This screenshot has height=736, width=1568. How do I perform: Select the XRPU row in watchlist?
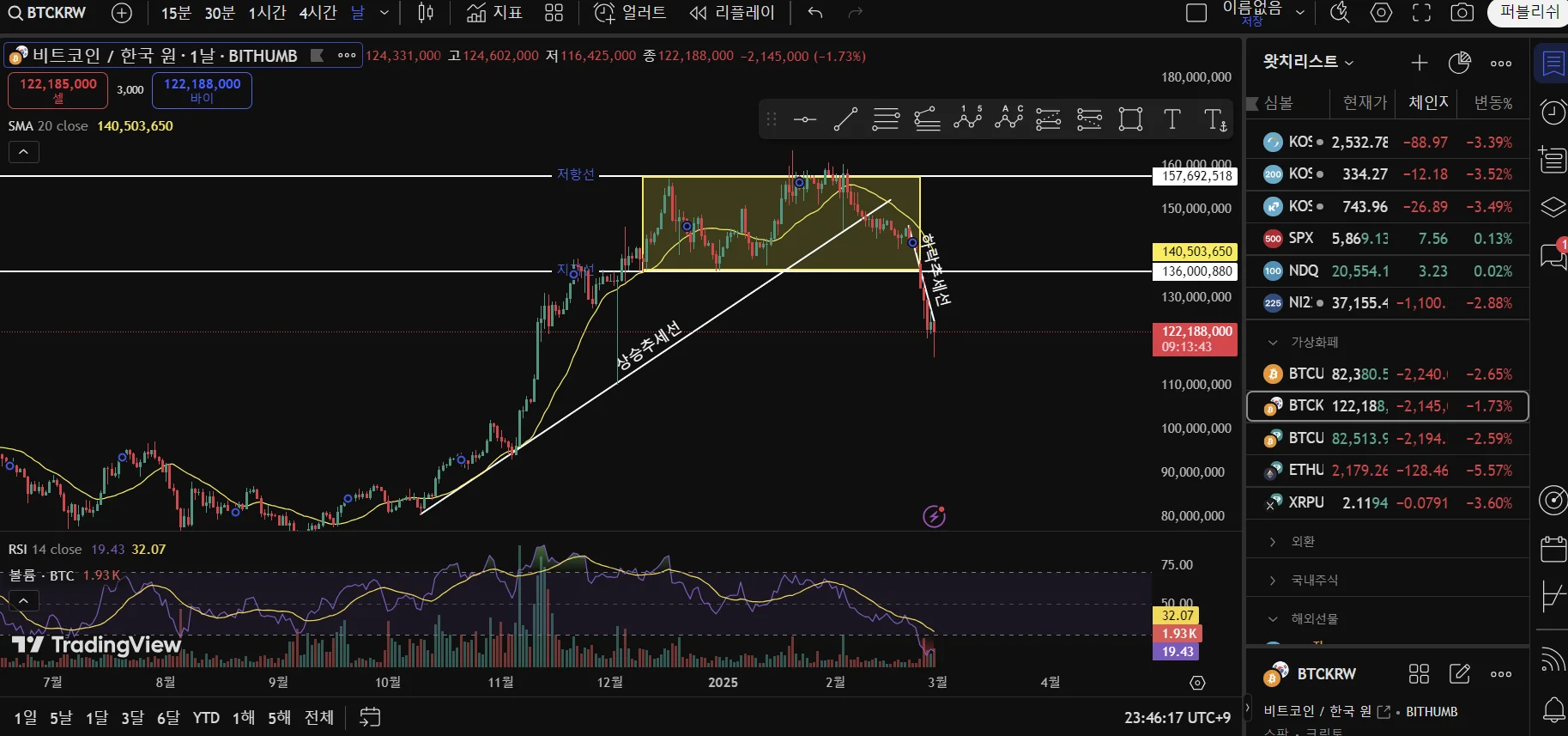[x=1387, y=503]
